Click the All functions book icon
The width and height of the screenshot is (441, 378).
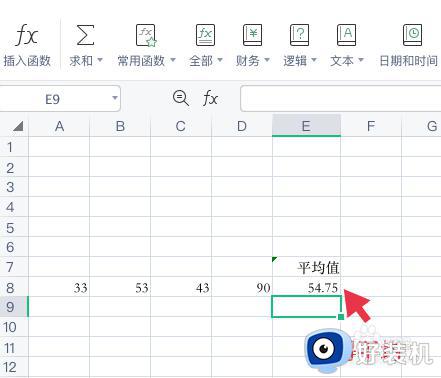point(205,35)
